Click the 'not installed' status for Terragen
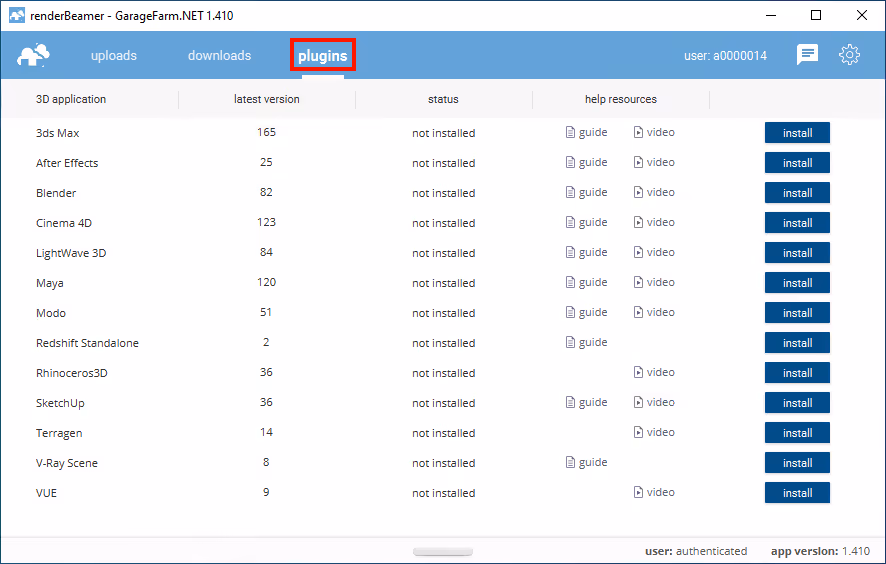Image resolution: width=886 pixels, height=564 pixels. pyautogui.click(x=444, y=433)
